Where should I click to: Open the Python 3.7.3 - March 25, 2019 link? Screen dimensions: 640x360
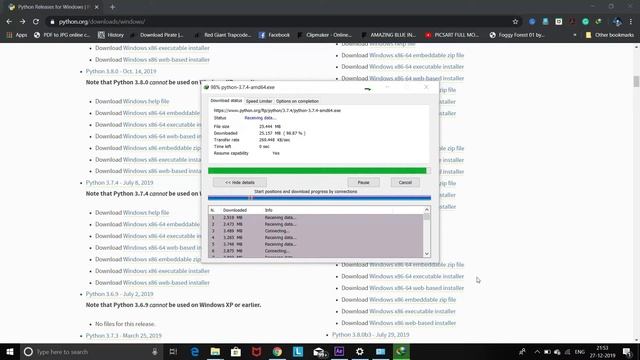tap(123, 336)
